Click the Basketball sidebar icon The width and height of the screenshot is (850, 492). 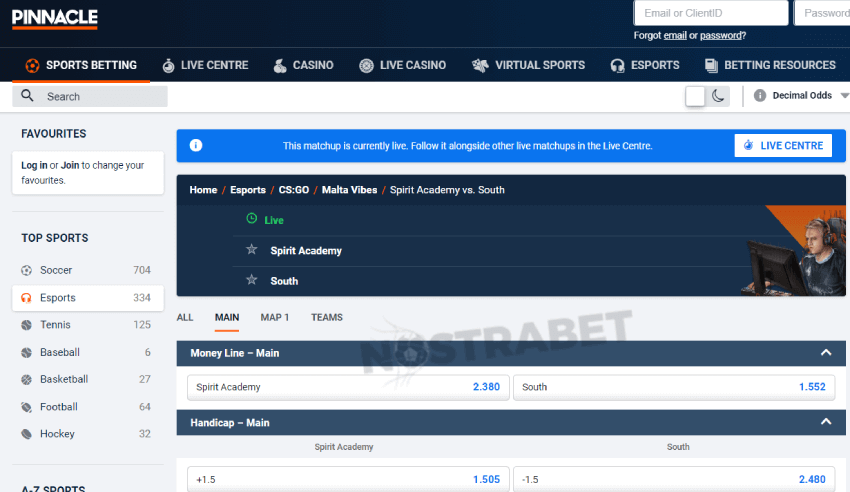tap(26, 379)
